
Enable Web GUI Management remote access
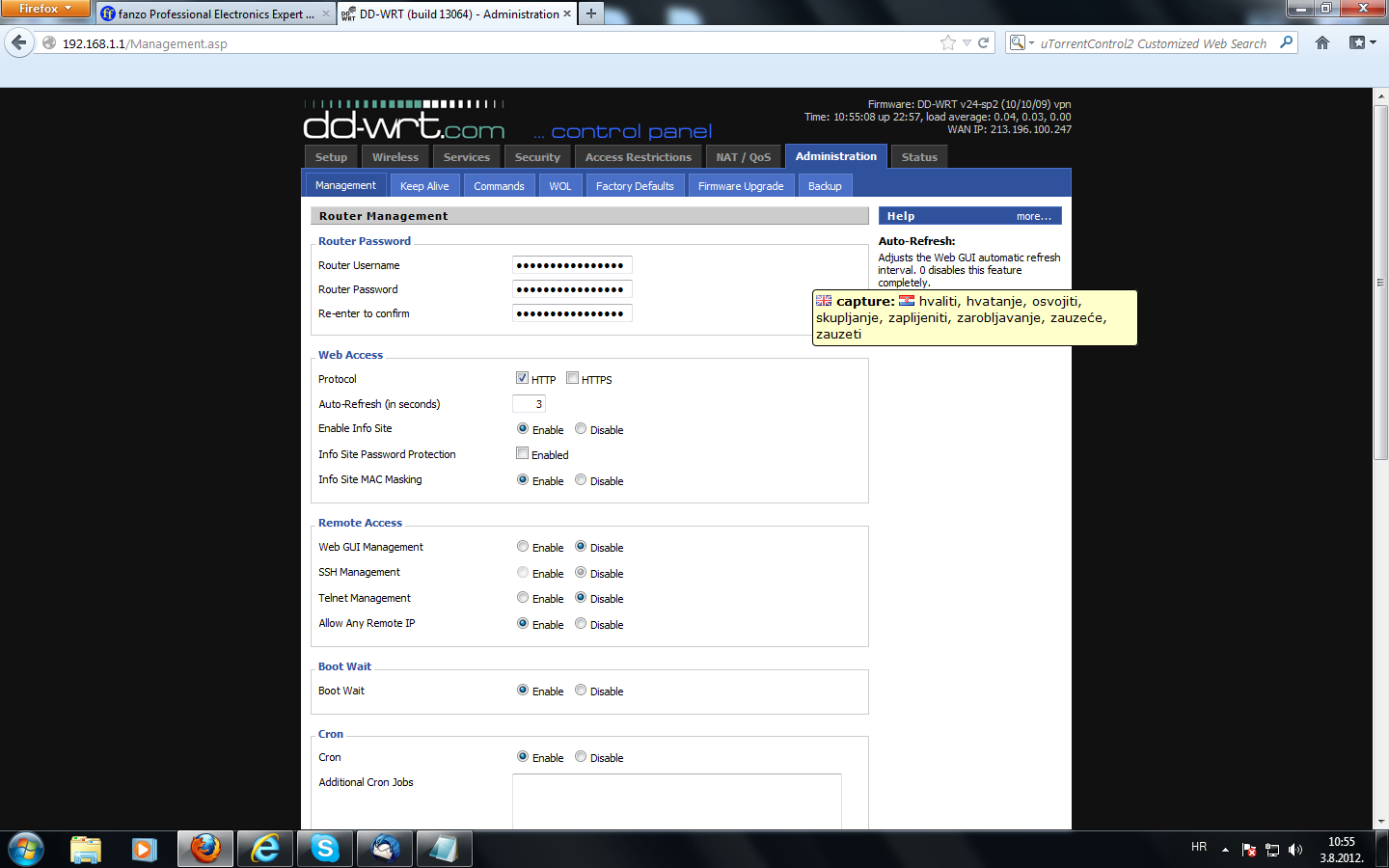[x=523, y=547]
